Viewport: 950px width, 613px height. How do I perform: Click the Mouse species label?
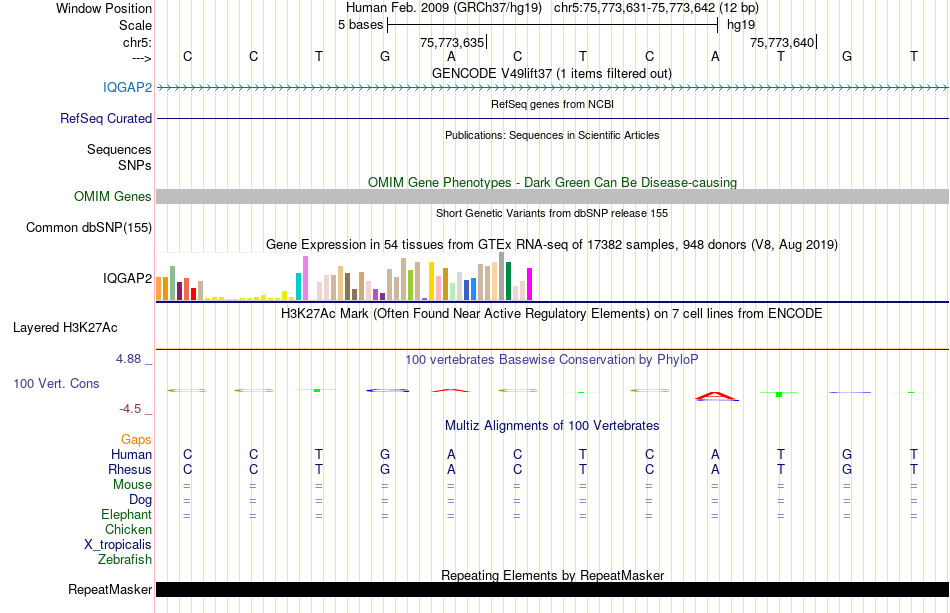click(132, 485)
